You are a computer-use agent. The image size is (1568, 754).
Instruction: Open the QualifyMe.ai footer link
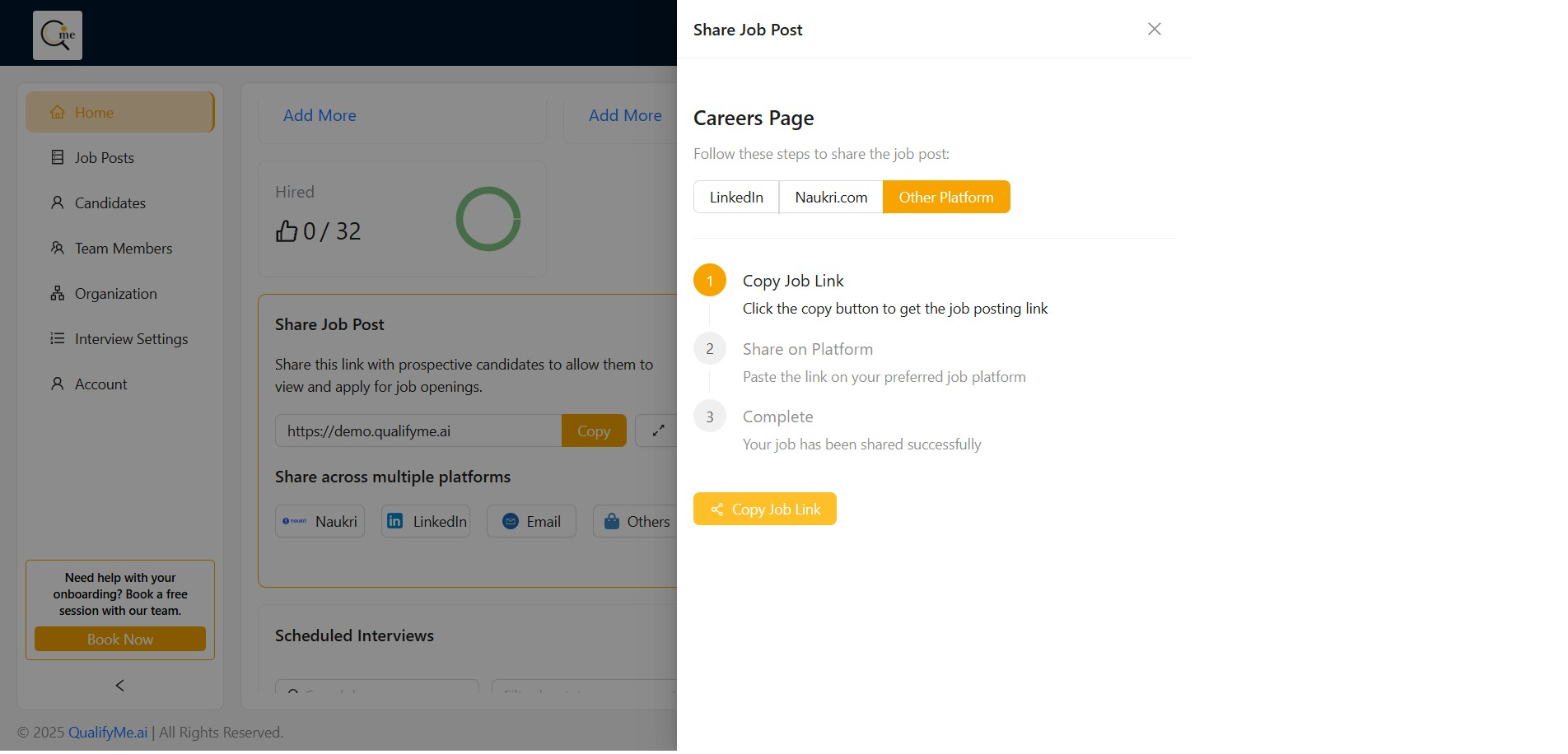[108, 733]
